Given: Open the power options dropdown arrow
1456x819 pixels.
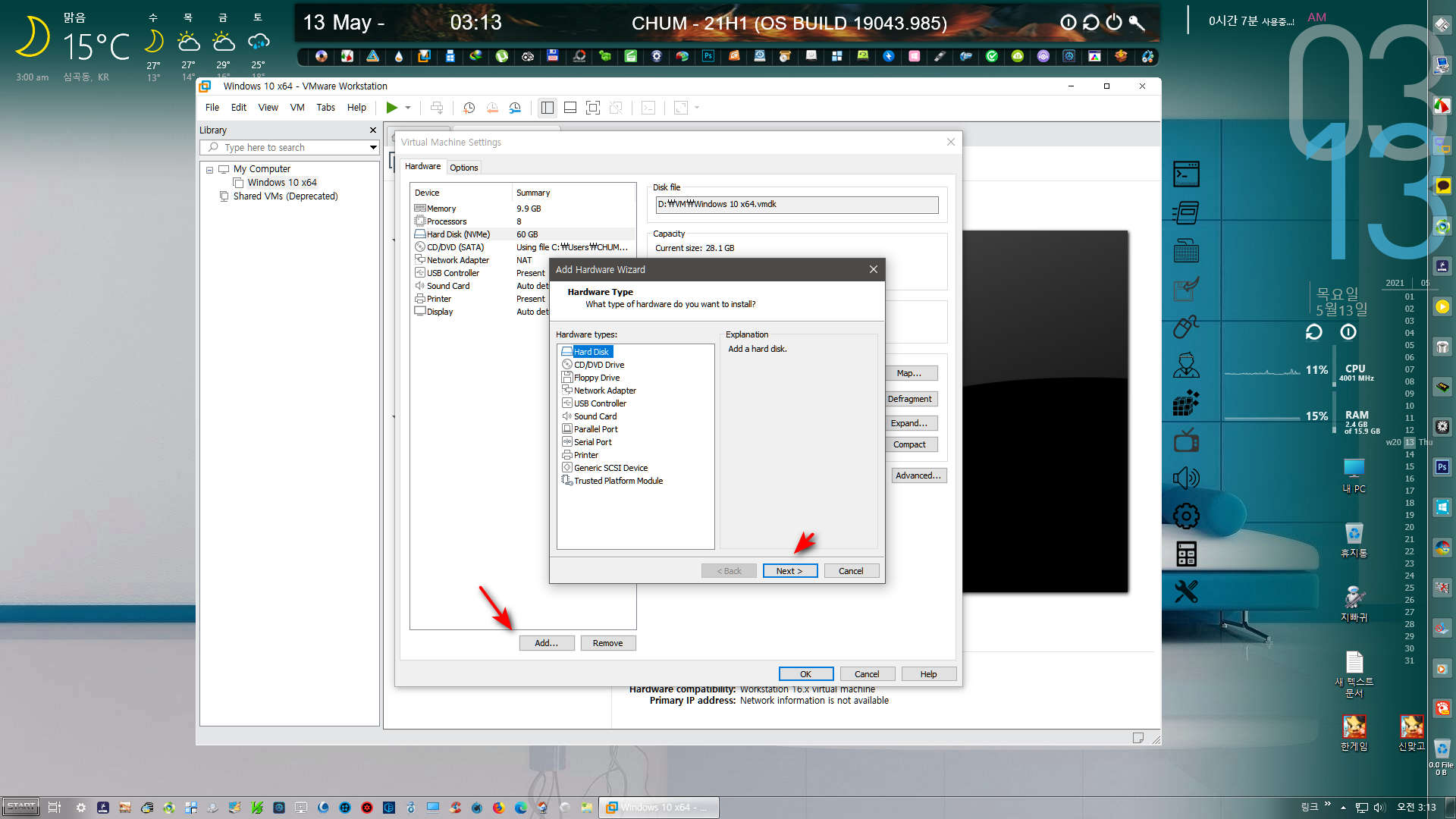Looking at the screenshot, I should point(408,108).
